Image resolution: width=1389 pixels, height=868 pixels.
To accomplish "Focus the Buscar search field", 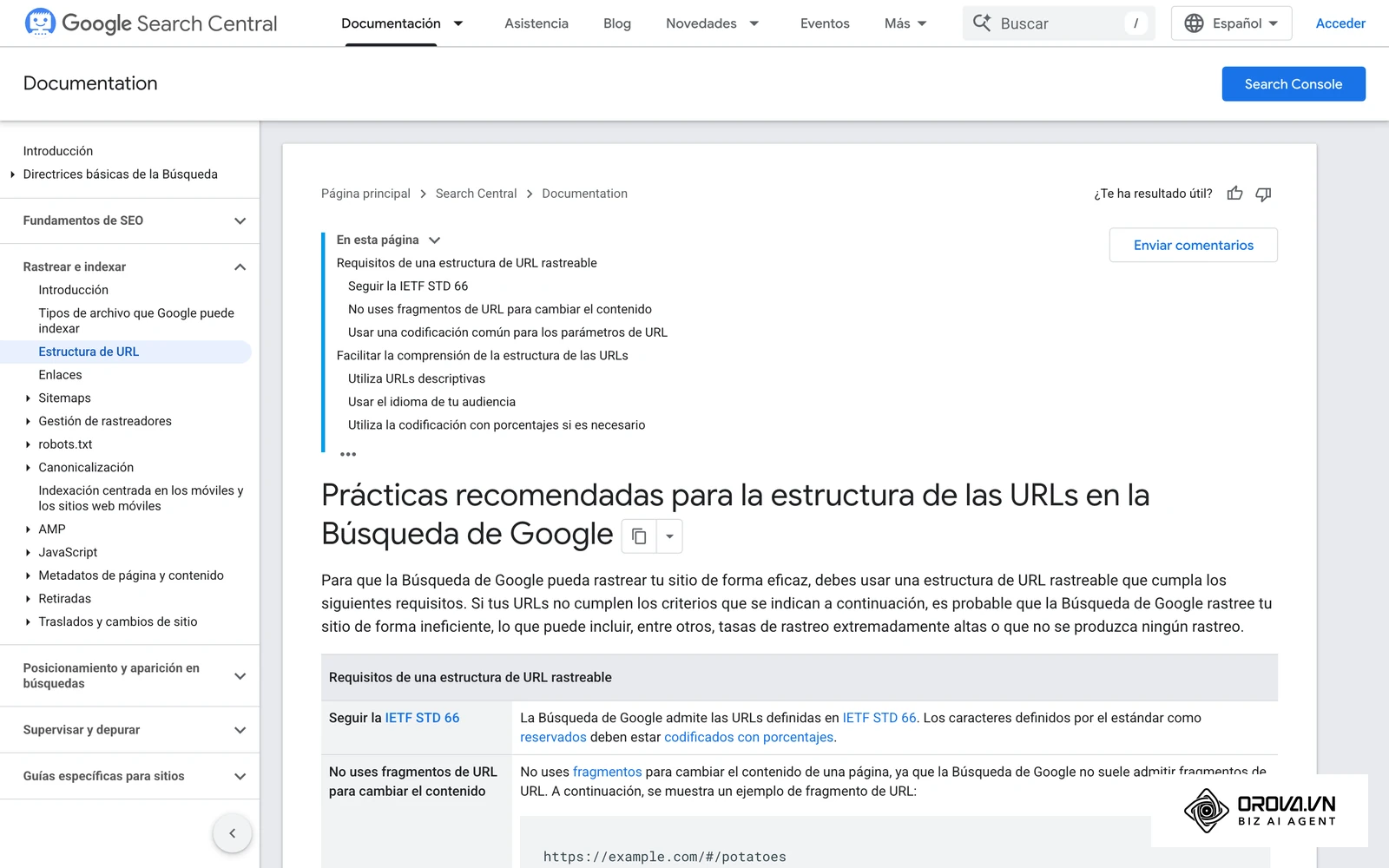I will click(1059, 23).
